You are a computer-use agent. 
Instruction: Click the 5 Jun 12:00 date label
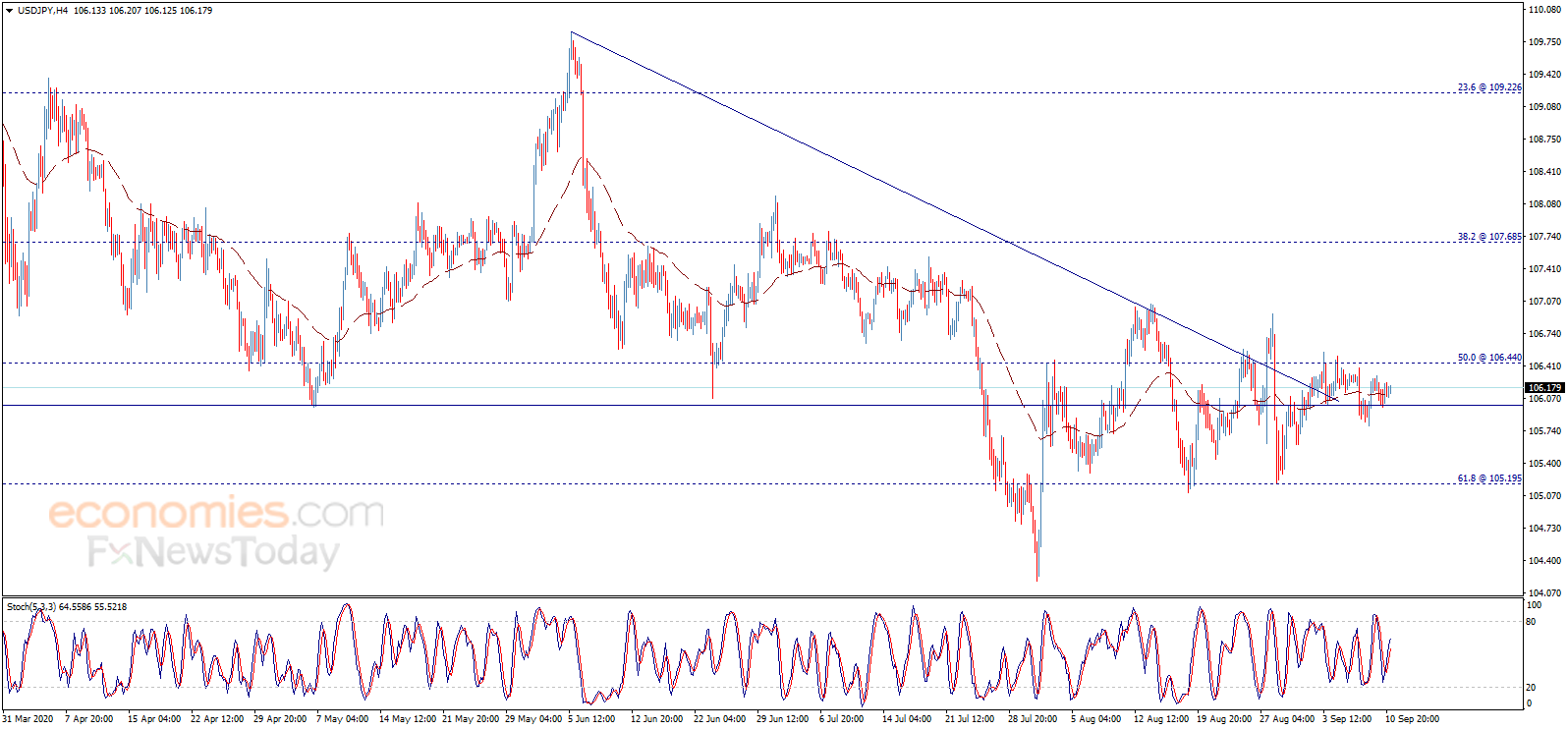coord(591,719)
